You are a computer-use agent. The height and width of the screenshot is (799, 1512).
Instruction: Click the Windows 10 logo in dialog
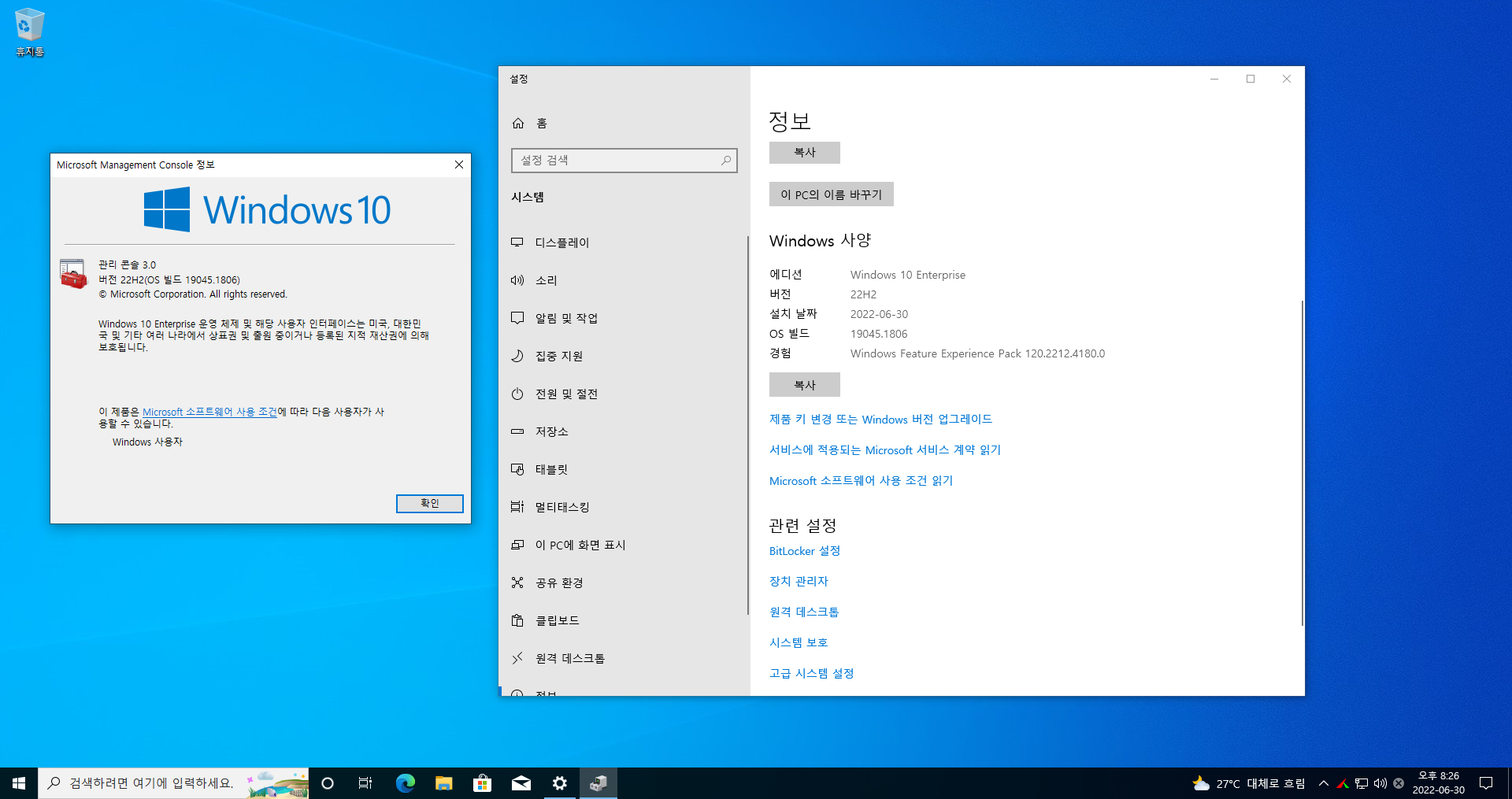tap(267, 209)
